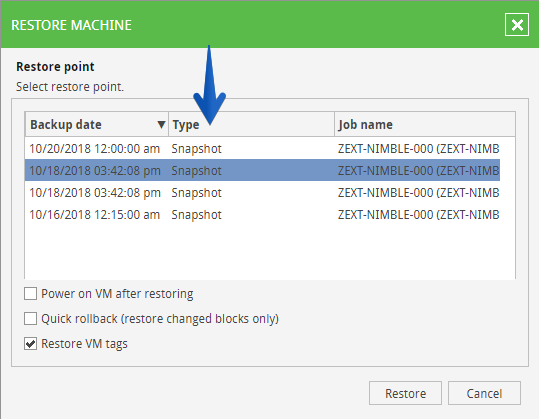Click job name ZEXT-NIMBLE-000 in first row
Viewport: 539px width, 419px height.
click(x=418, y=149)
